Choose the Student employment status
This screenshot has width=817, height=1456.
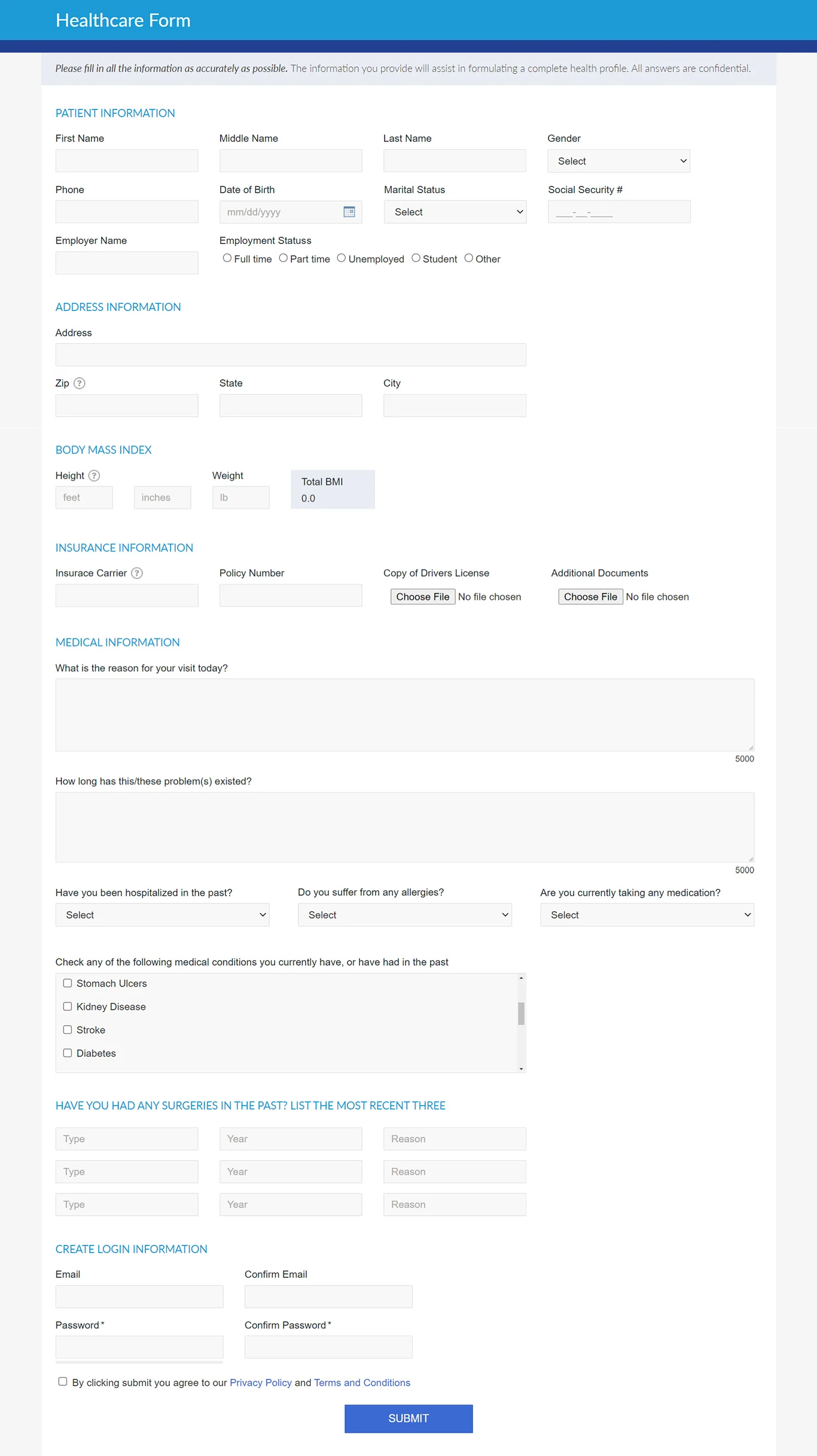[416, 258]
